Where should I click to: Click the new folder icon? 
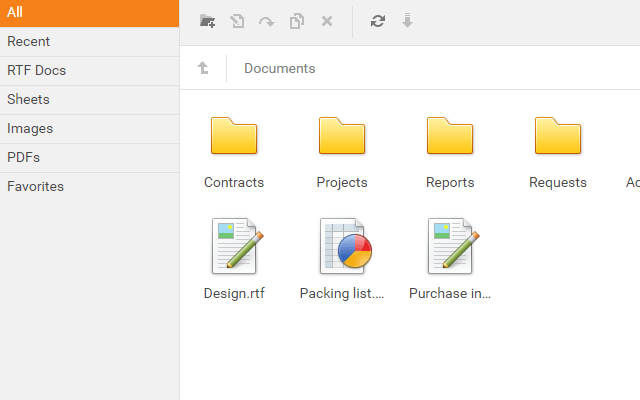(207, 21)
